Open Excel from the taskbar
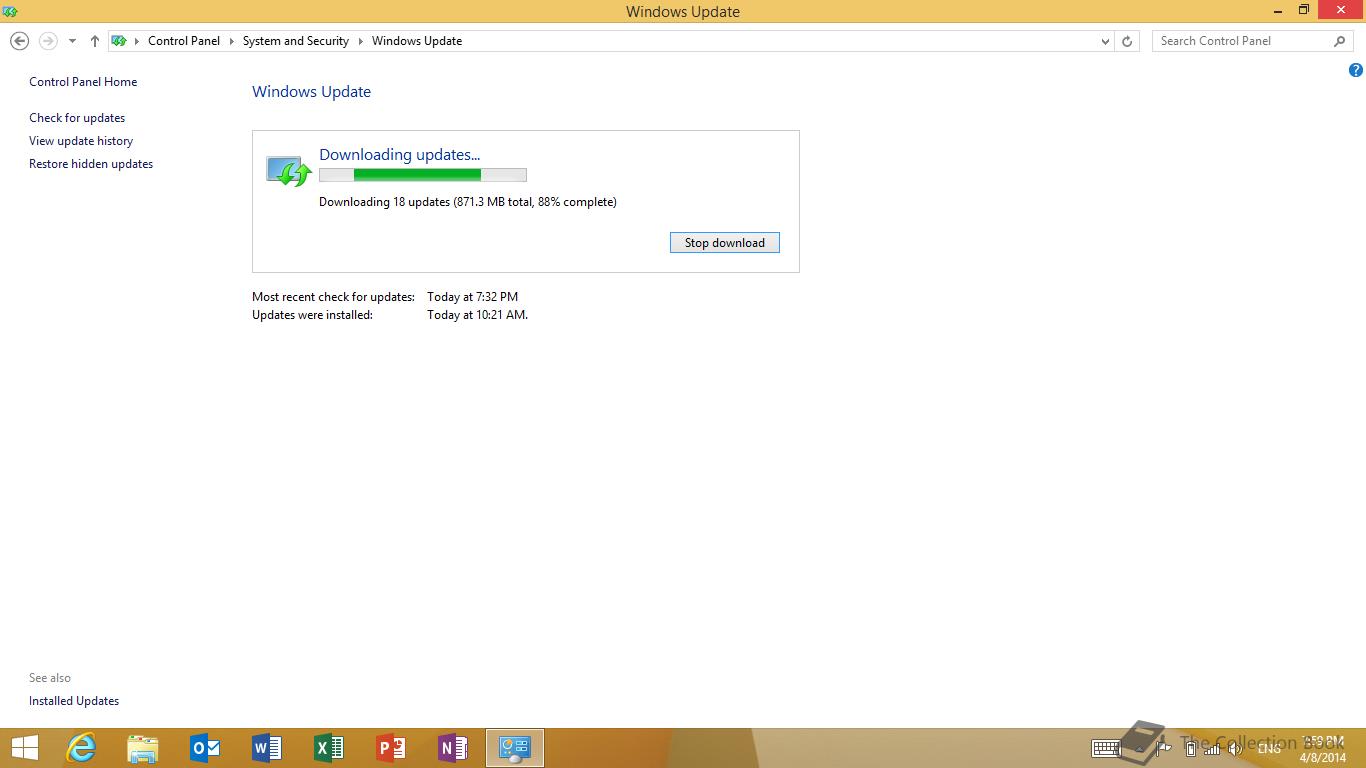 click(329, 748)
